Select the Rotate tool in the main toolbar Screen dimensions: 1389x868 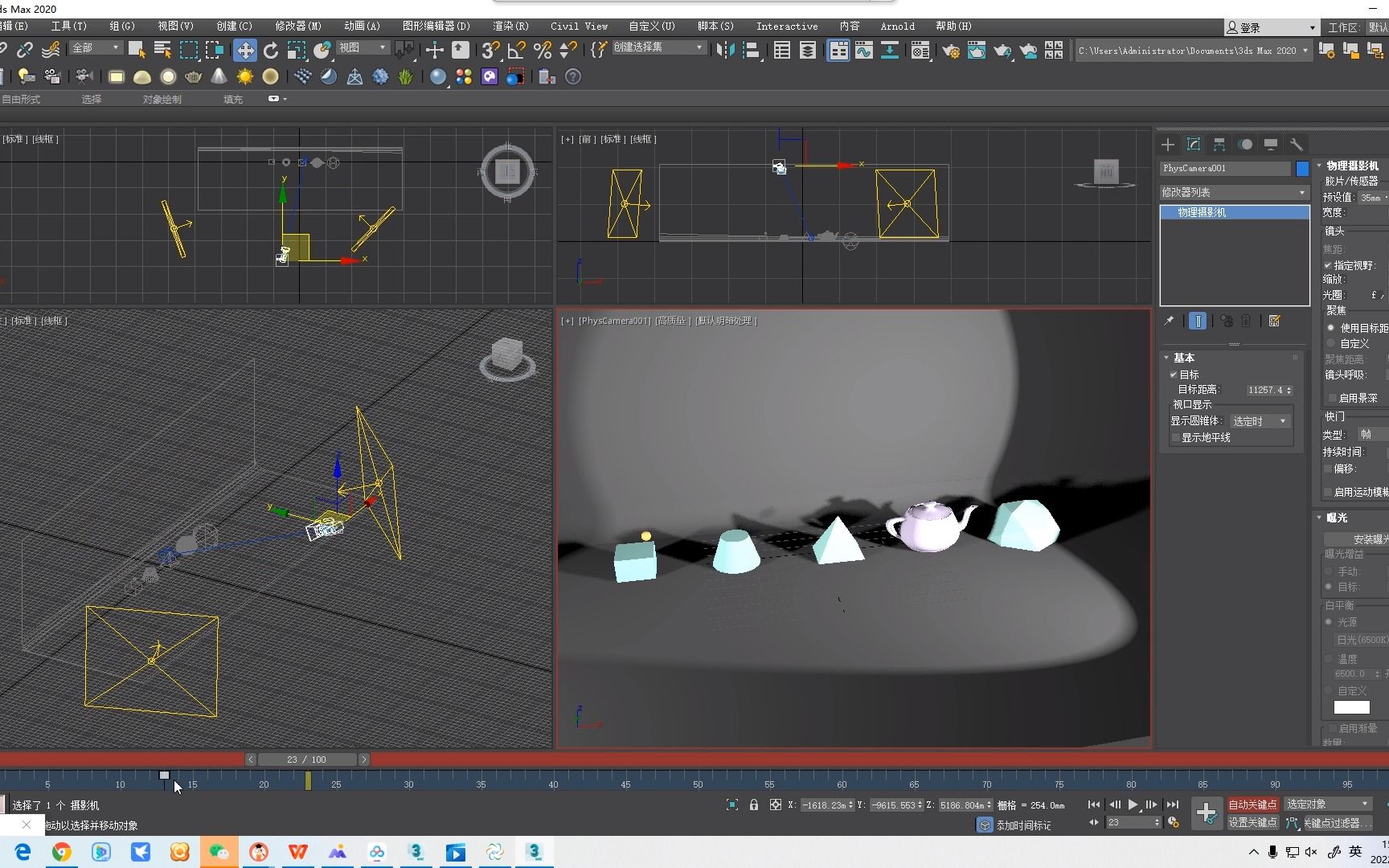(x=271, y=50)
